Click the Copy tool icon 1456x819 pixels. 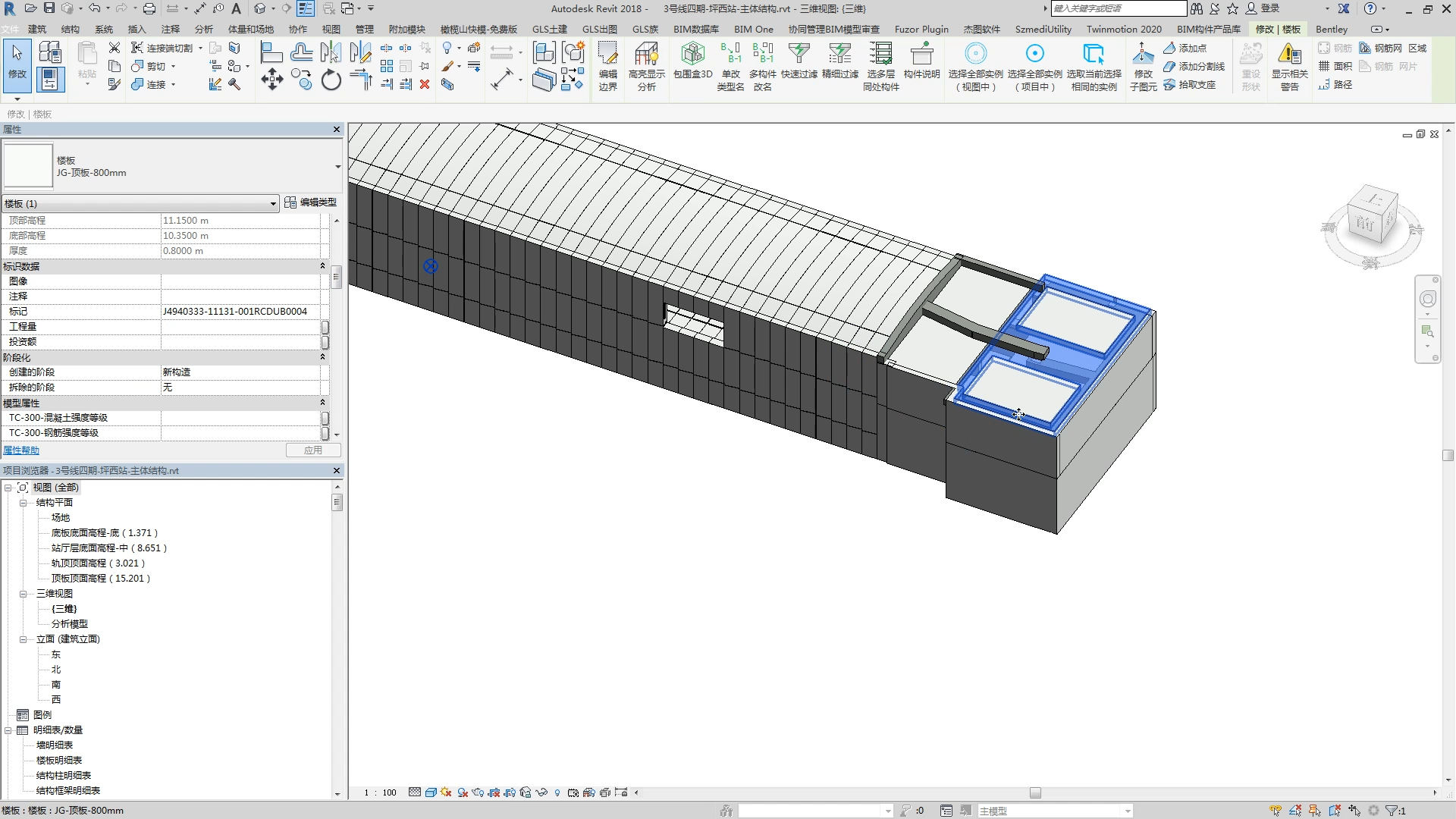tap(301, 79)
